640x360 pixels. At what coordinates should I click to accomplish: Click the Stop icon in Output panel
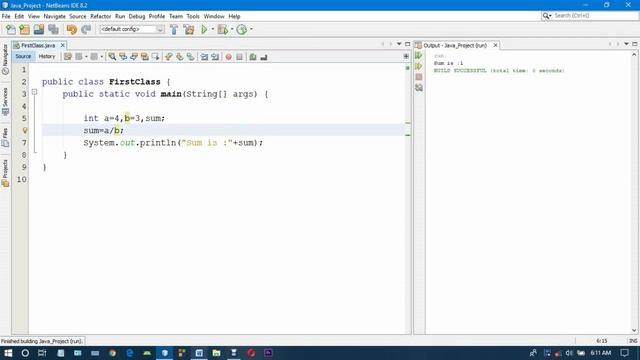coord(419,77)
